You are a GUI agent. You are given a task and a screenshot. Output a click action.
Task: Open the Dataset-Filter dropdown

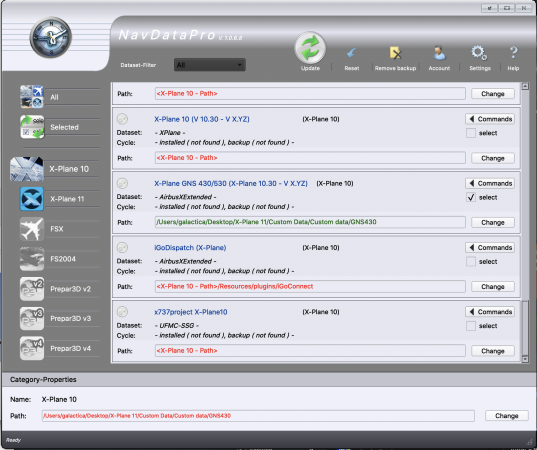tap(210, 65)
